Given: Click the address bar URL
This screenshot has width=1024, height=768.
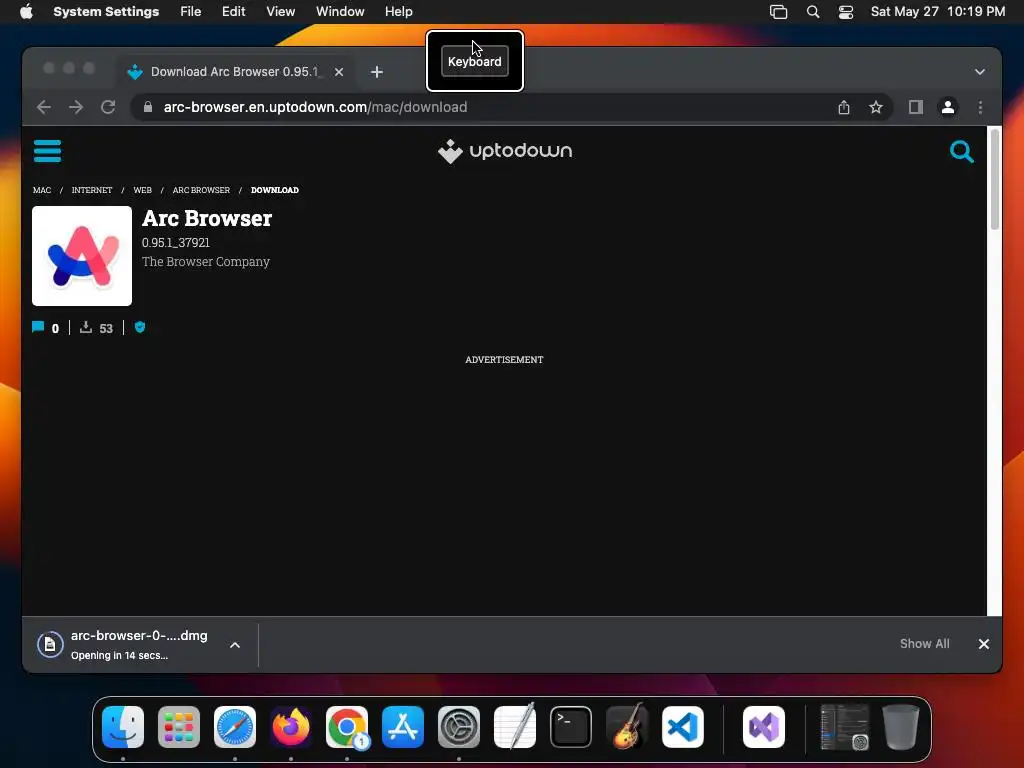Looking at the screenshot, I should (x=315, y=107).
